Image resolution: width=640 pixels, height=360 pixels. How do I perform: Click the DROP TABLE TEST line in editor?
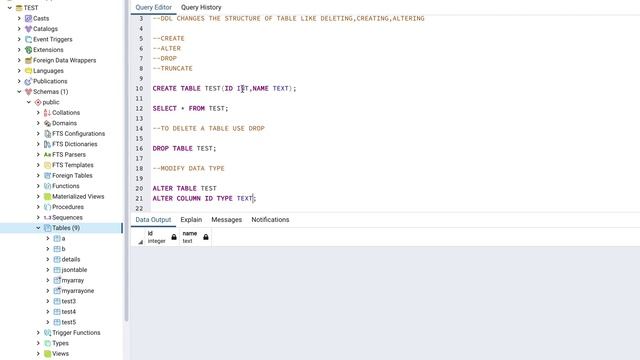point(184,149)
